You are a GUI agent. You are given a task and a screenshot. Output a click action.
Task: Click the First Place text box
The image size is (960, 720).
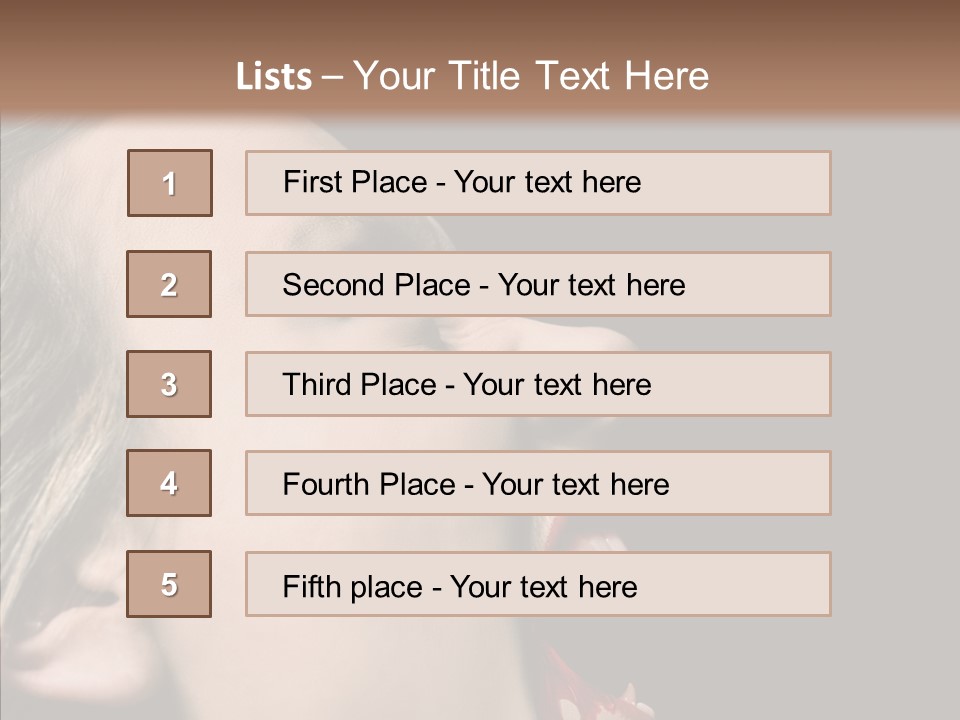tap(538, 183)
